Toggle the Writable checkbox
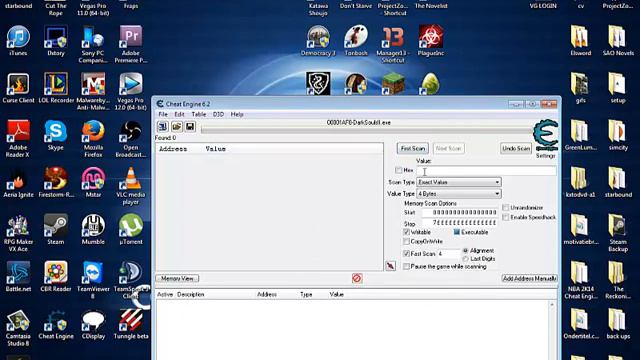The image size is (640, 360). [x=406, y=232]
